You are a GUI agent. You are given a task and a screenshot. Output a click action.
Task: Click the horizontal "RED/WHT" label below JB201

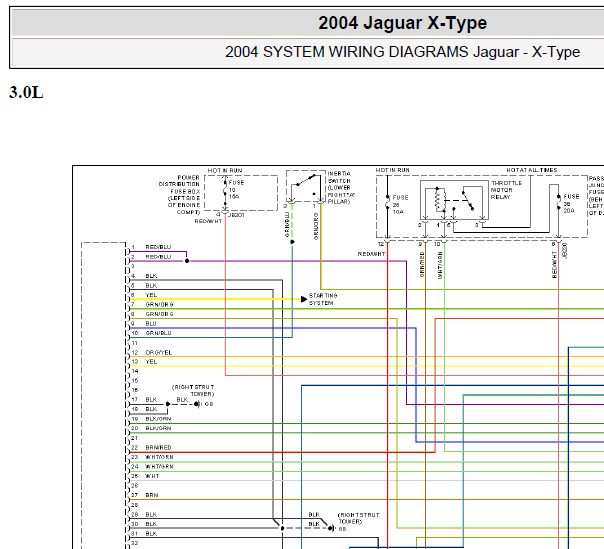(208, 221)
